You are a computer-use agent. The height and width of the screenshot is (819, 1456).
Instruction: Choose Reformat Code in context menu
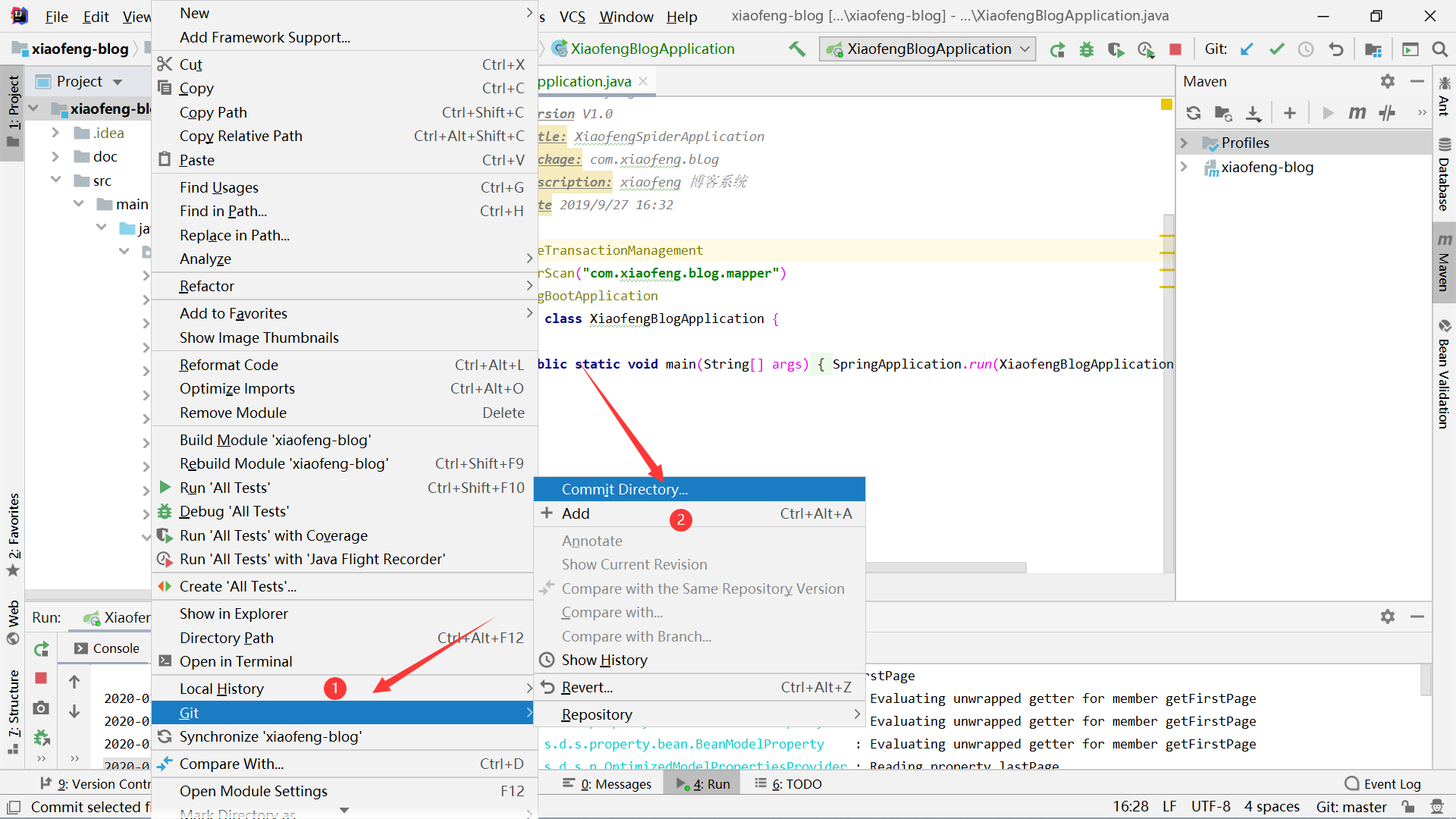pos(344,365)
